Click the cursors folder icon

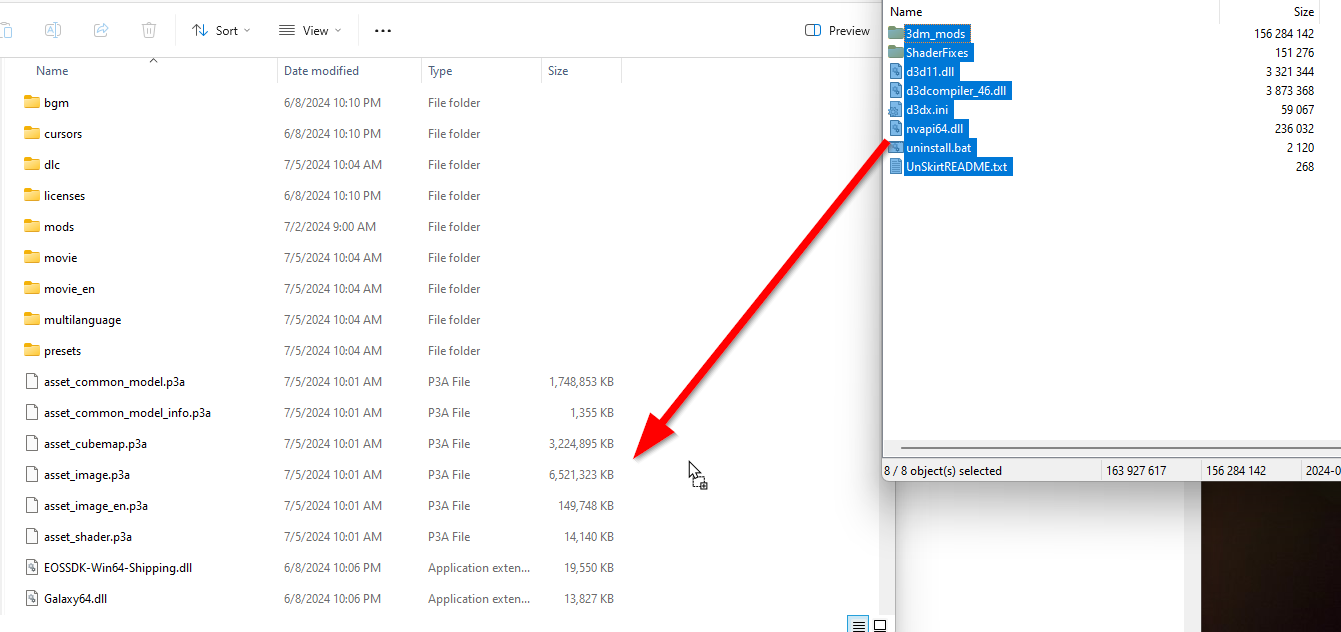31,134
